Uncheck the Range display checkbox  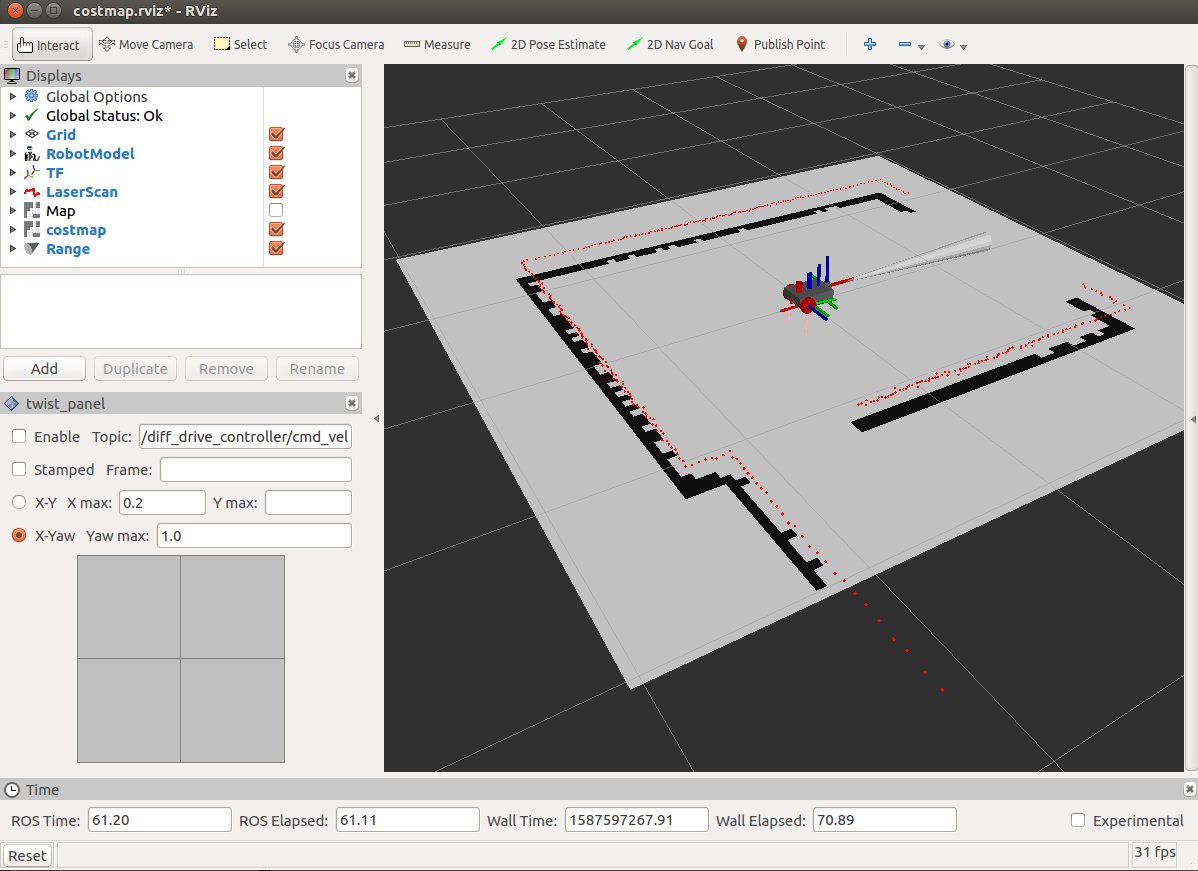[277, 248]
